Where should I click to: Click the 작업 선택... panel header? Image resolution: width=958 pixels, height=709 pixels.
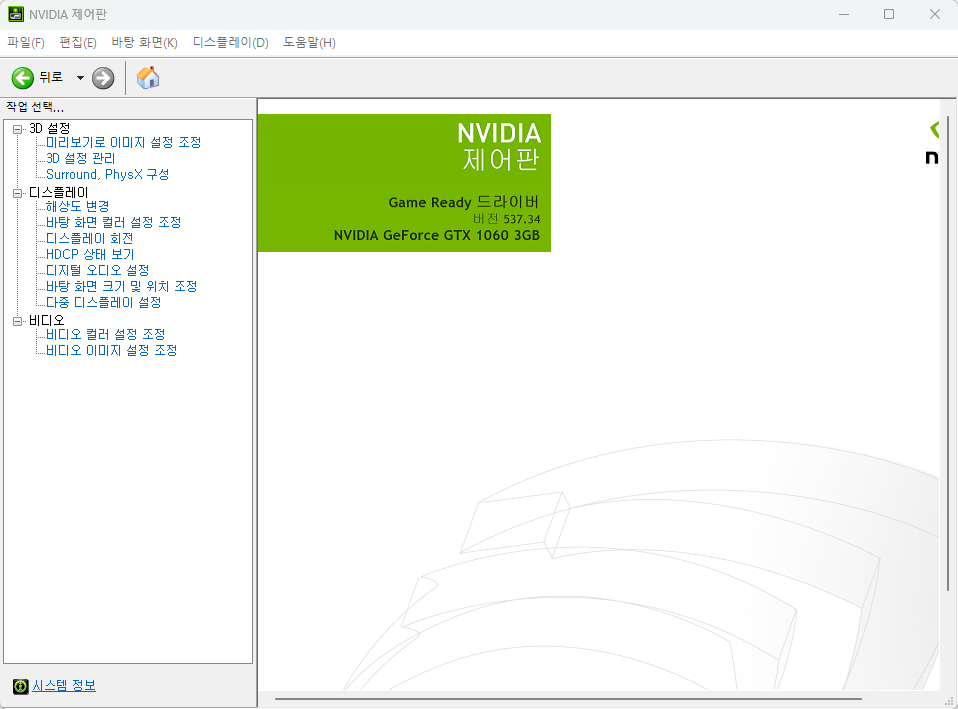(x=35, y=108)
